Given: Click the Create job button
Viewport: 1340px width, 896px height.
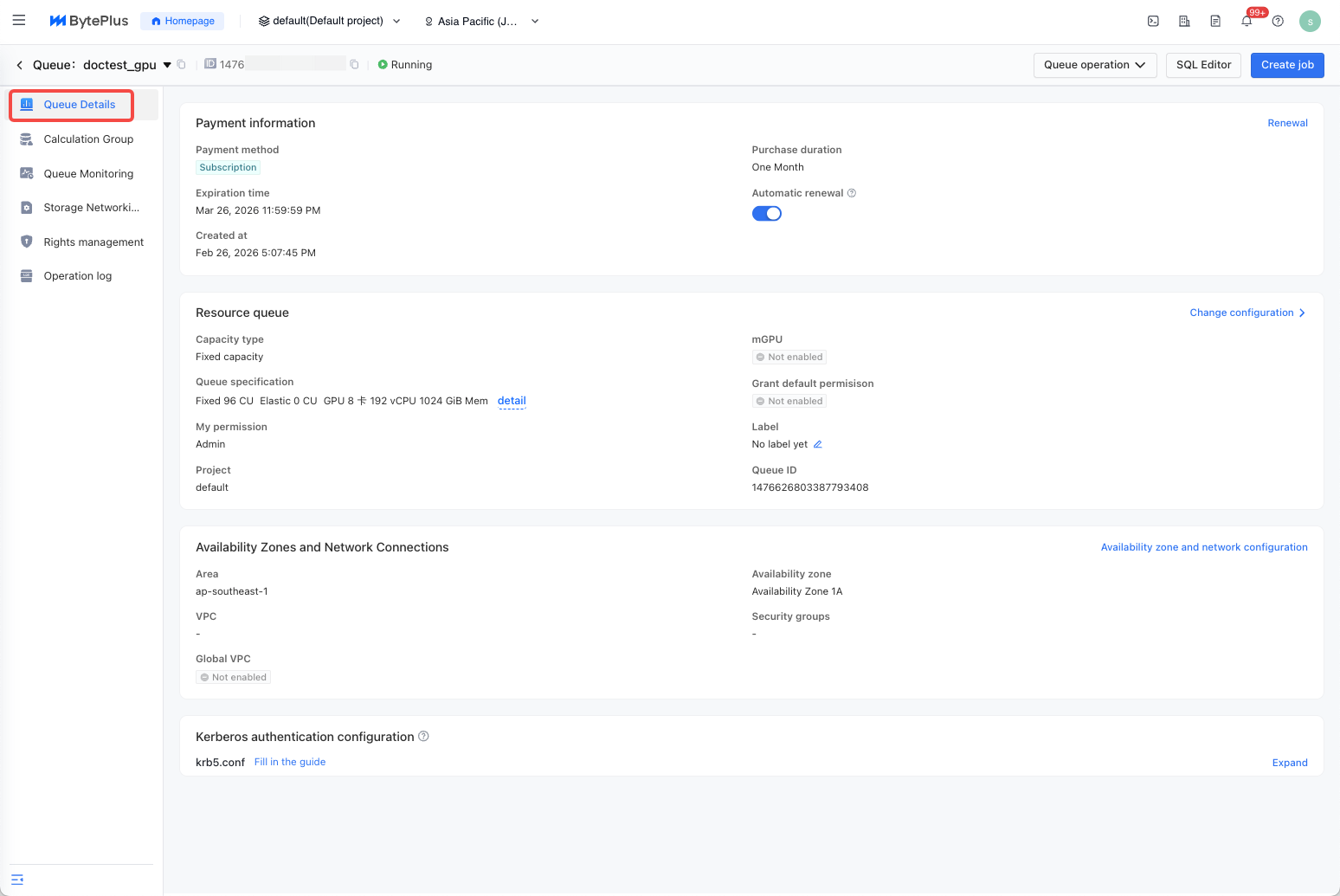Looking at the screenshot, I should [x=1286, y=65].
